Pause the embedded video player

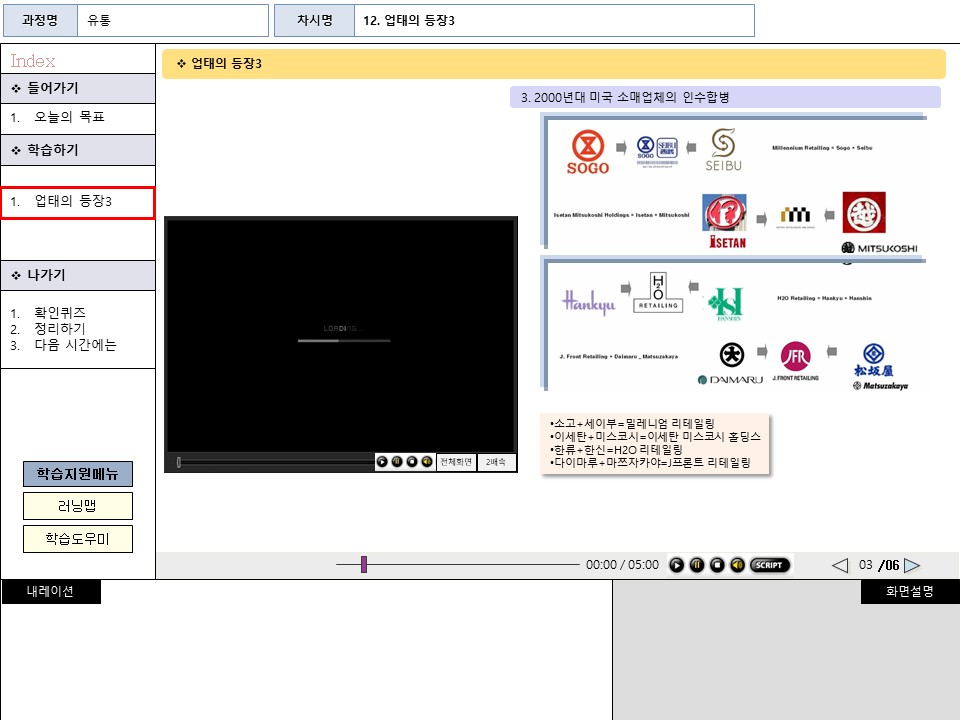click(397, 462)
